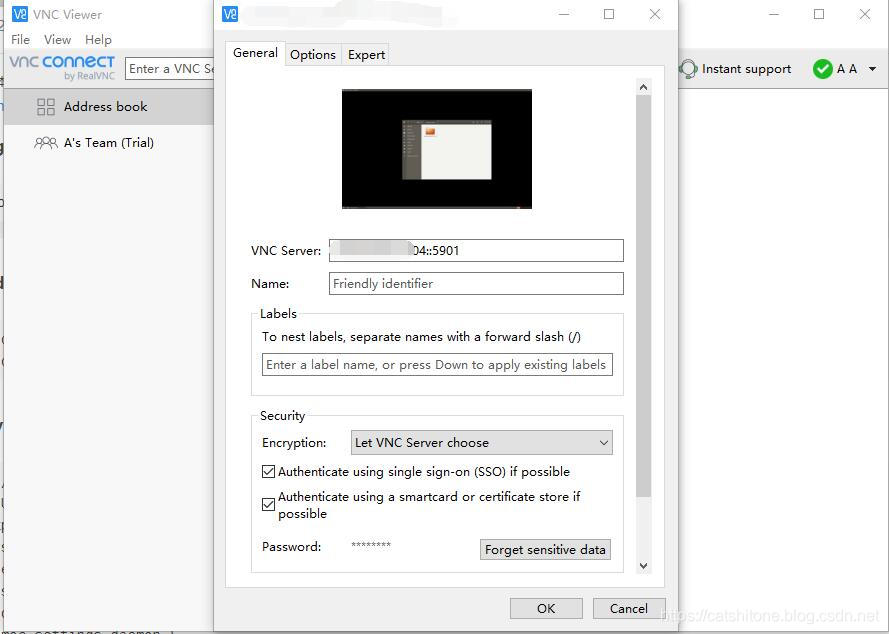
Task: Switch to the Expert tab
Action: pyautogui.click(x=366, y=54)
